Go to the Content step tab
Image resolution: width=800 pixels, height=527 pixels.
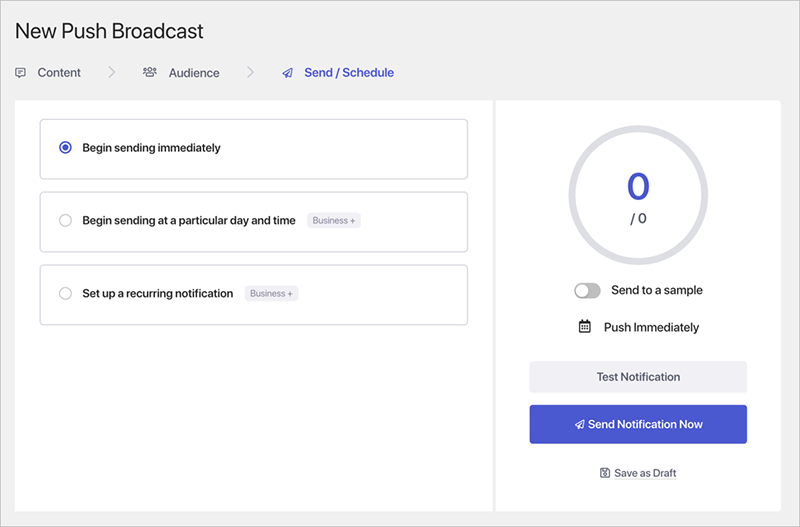pyautogui.click(x=59, y=73)
